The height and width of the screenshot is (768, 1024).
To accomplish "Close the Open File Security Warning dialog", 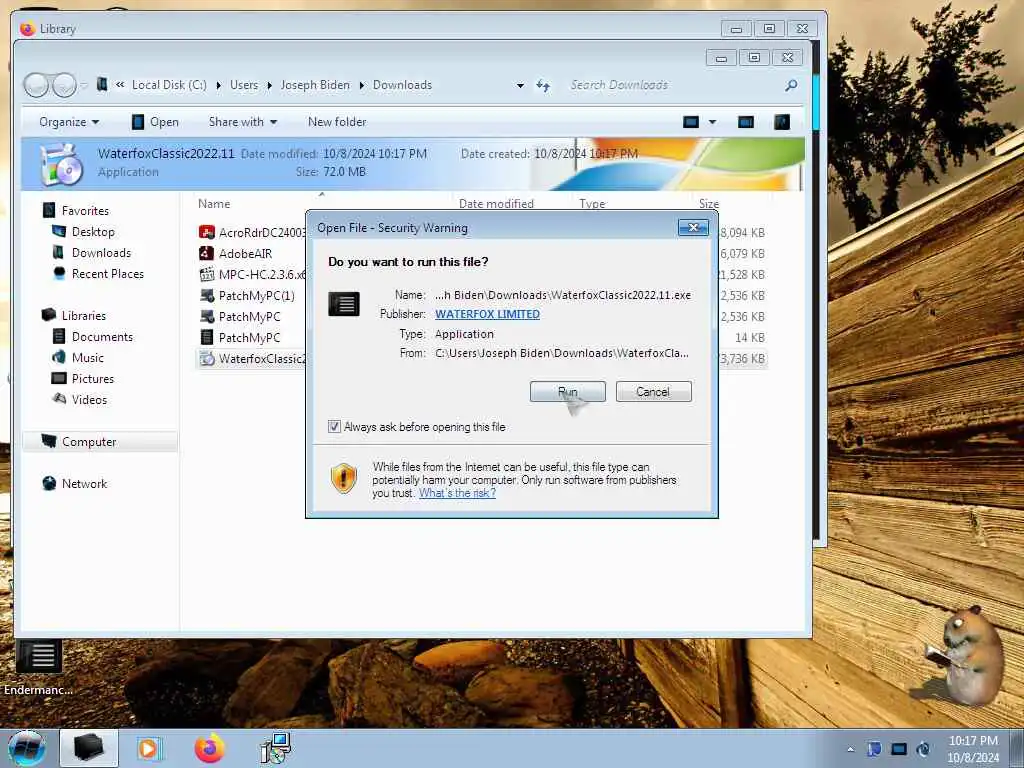I will click(x=693, y=227).
